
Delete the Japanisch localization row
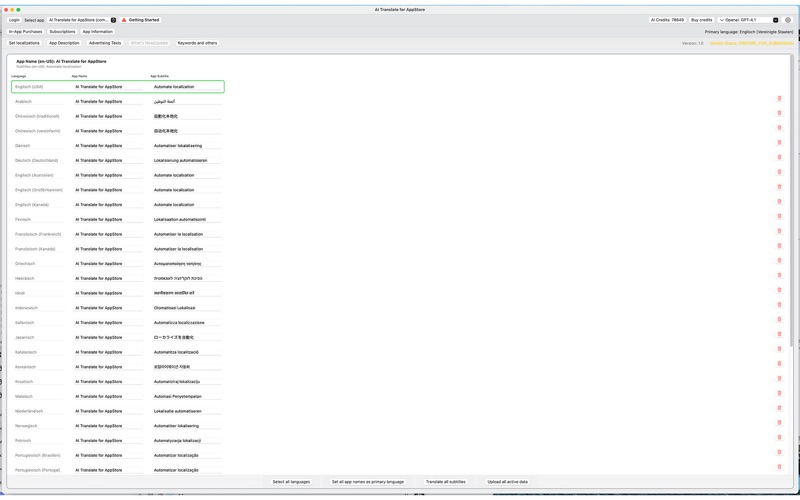coord(779,334)
